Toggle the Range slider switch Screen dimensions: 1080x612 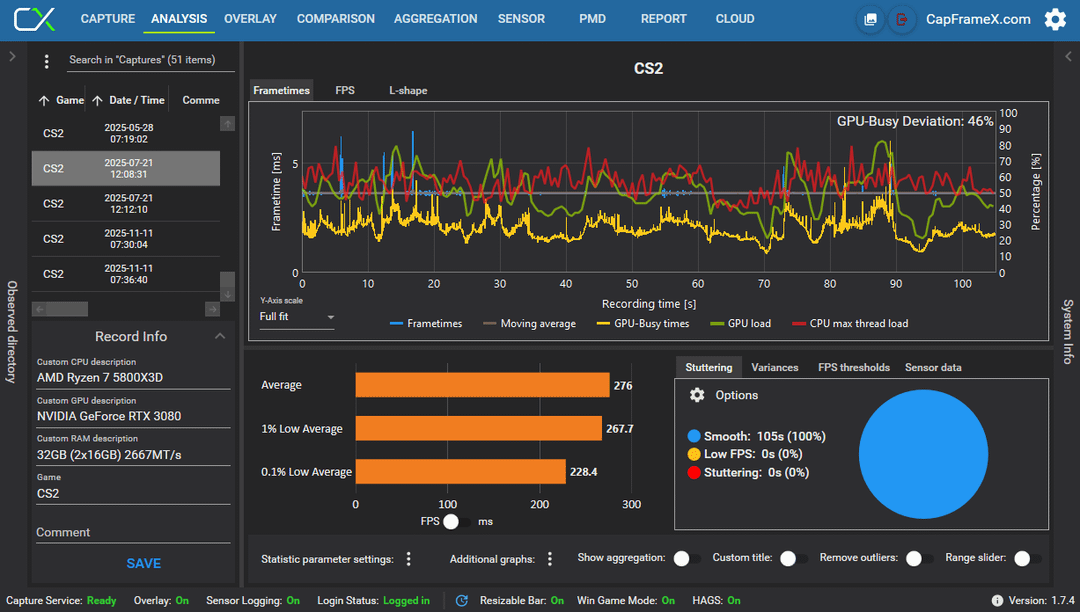[x=1027, y=558]
